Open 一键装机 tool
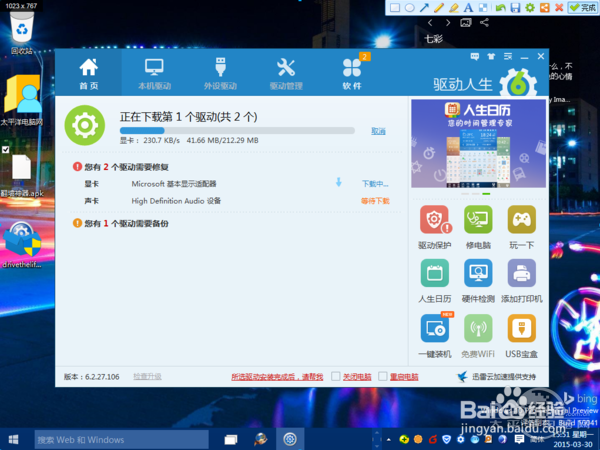 point(435,336)
